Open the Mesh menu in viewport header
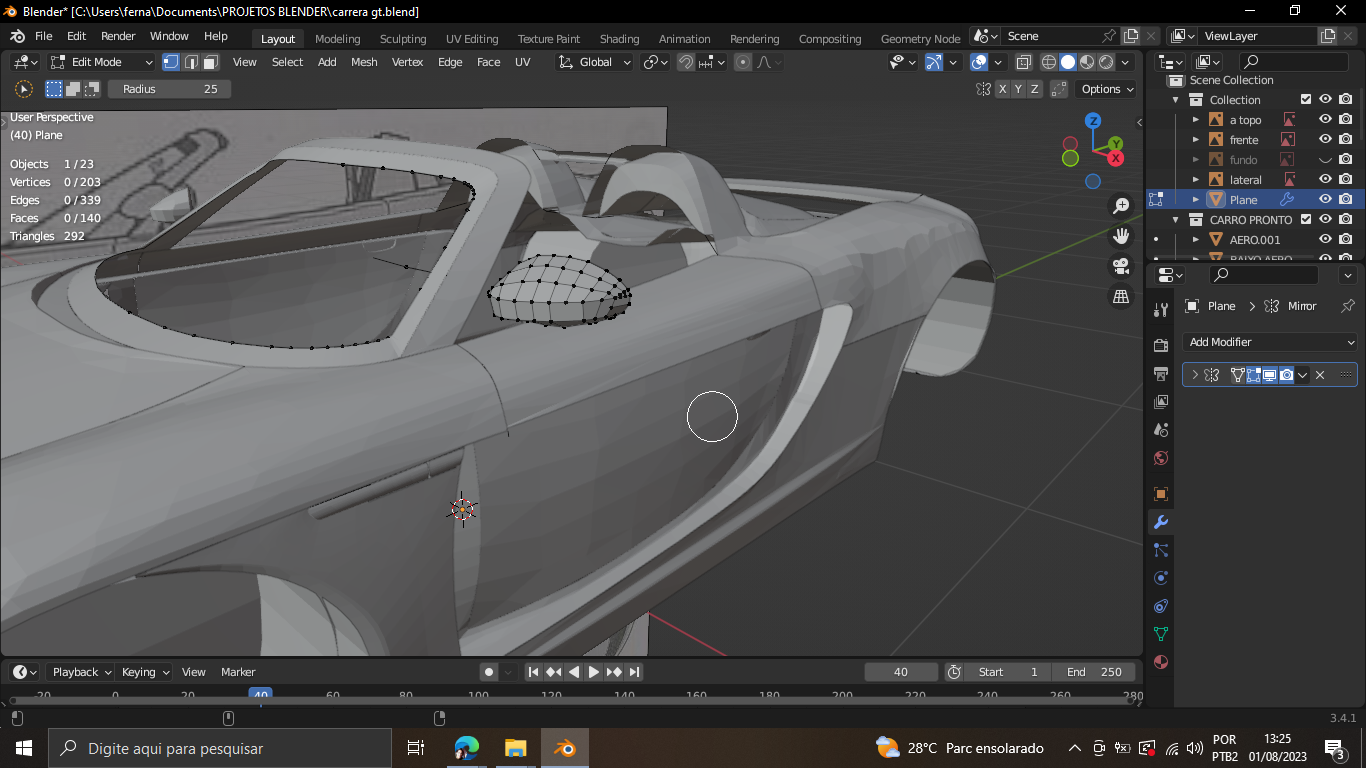Viewport: 1366px width, 768px height. click(x=364, y=62)
